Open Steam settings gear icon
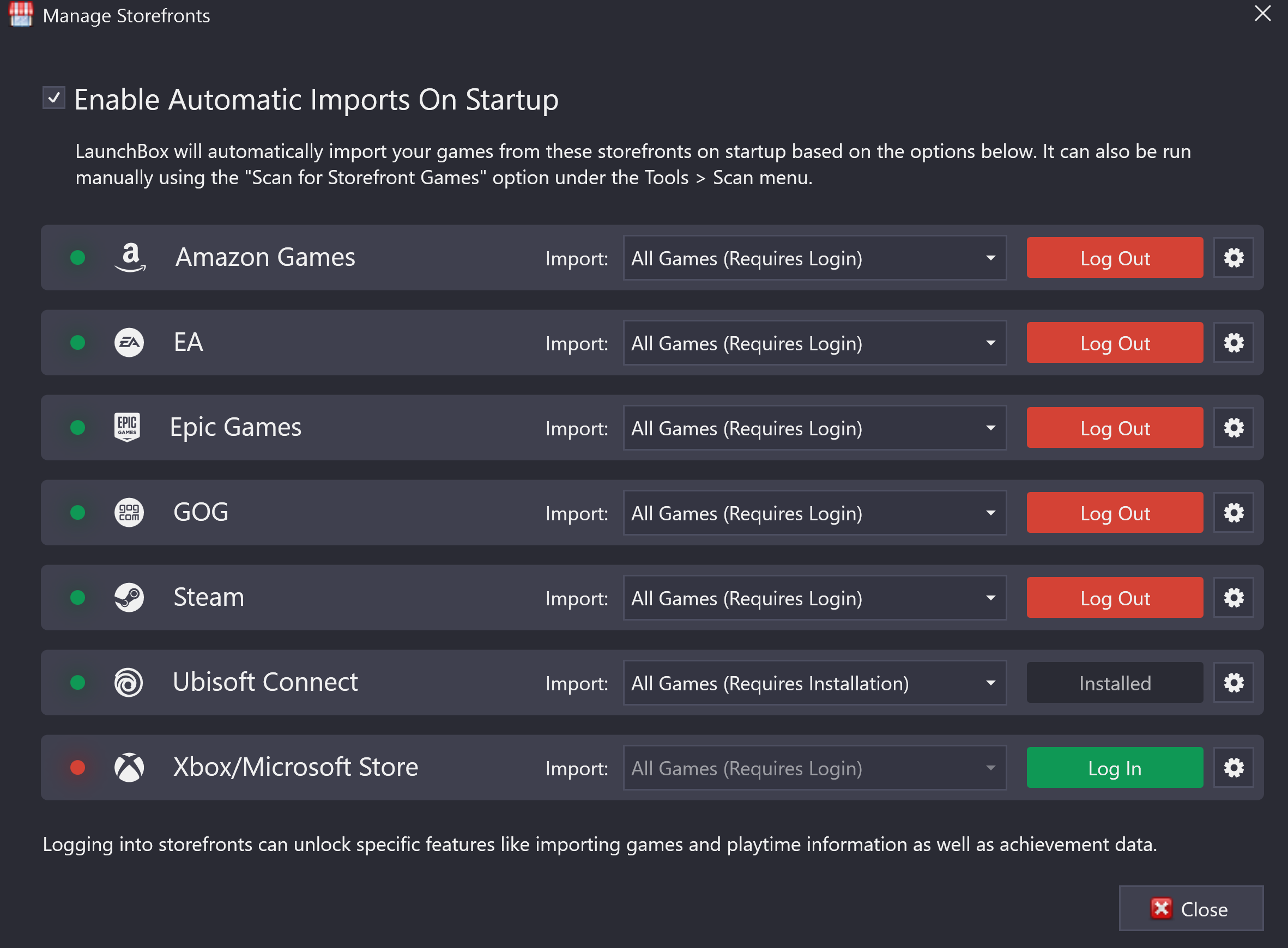 1233,597
